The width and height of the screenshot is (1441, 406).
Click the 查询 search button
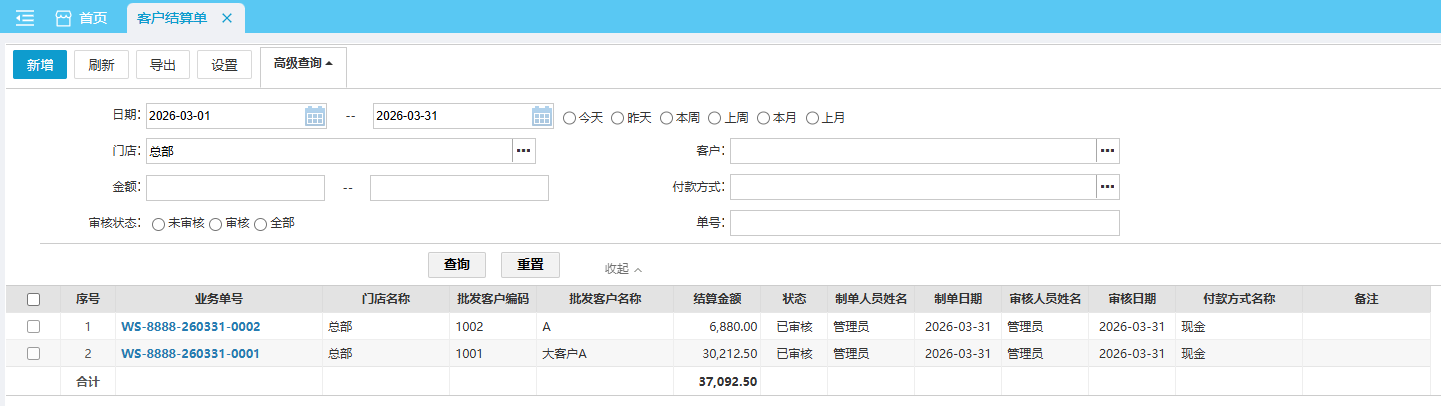457,264
